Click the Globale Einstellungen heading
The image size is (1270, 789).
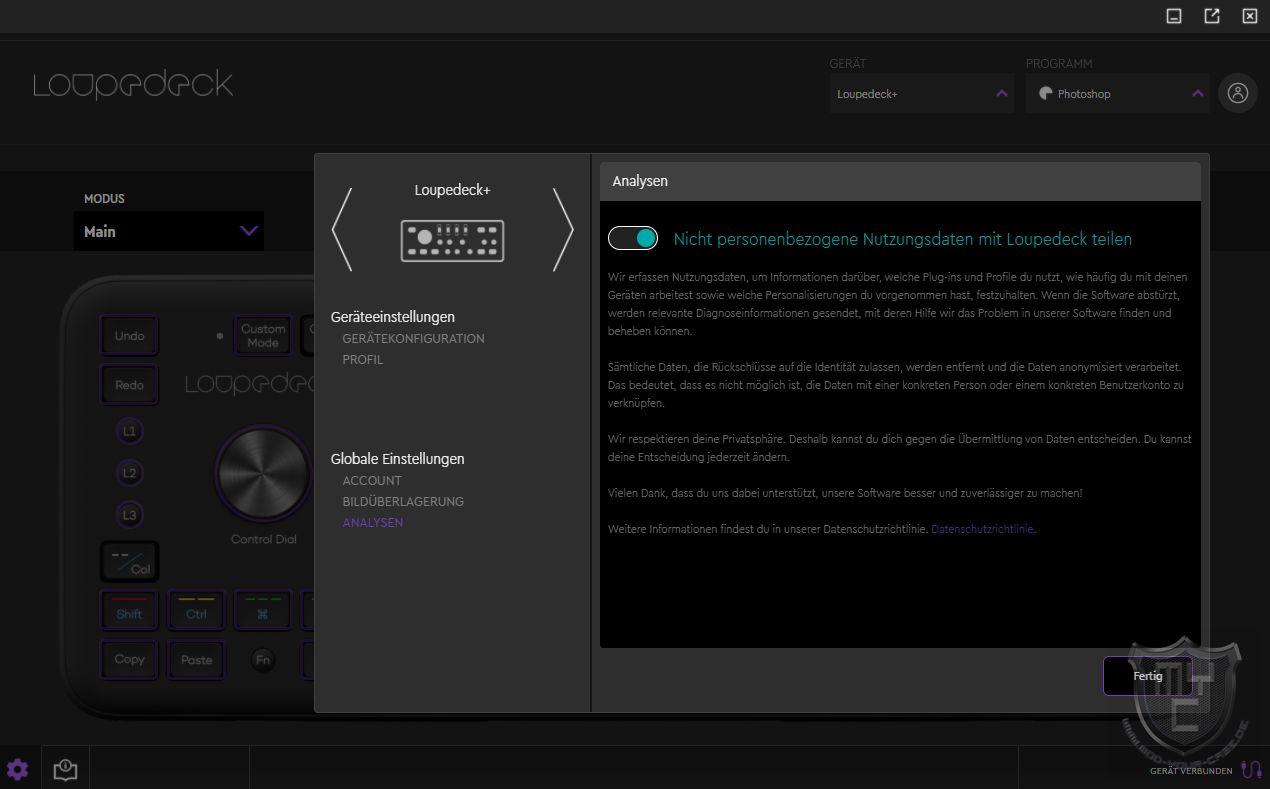(x=398, y=459)
